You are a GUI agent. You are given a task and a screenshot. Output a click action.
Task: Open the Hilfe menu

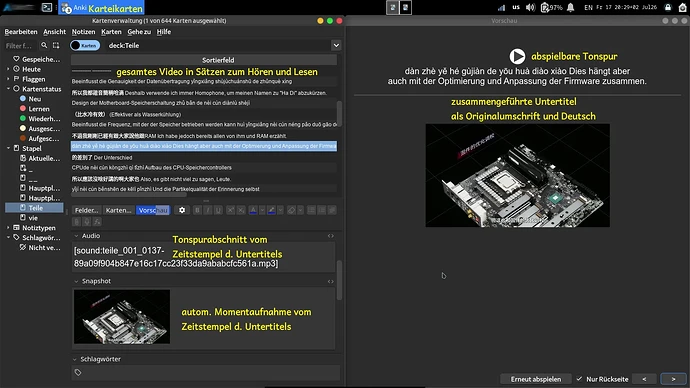point(164,32)
